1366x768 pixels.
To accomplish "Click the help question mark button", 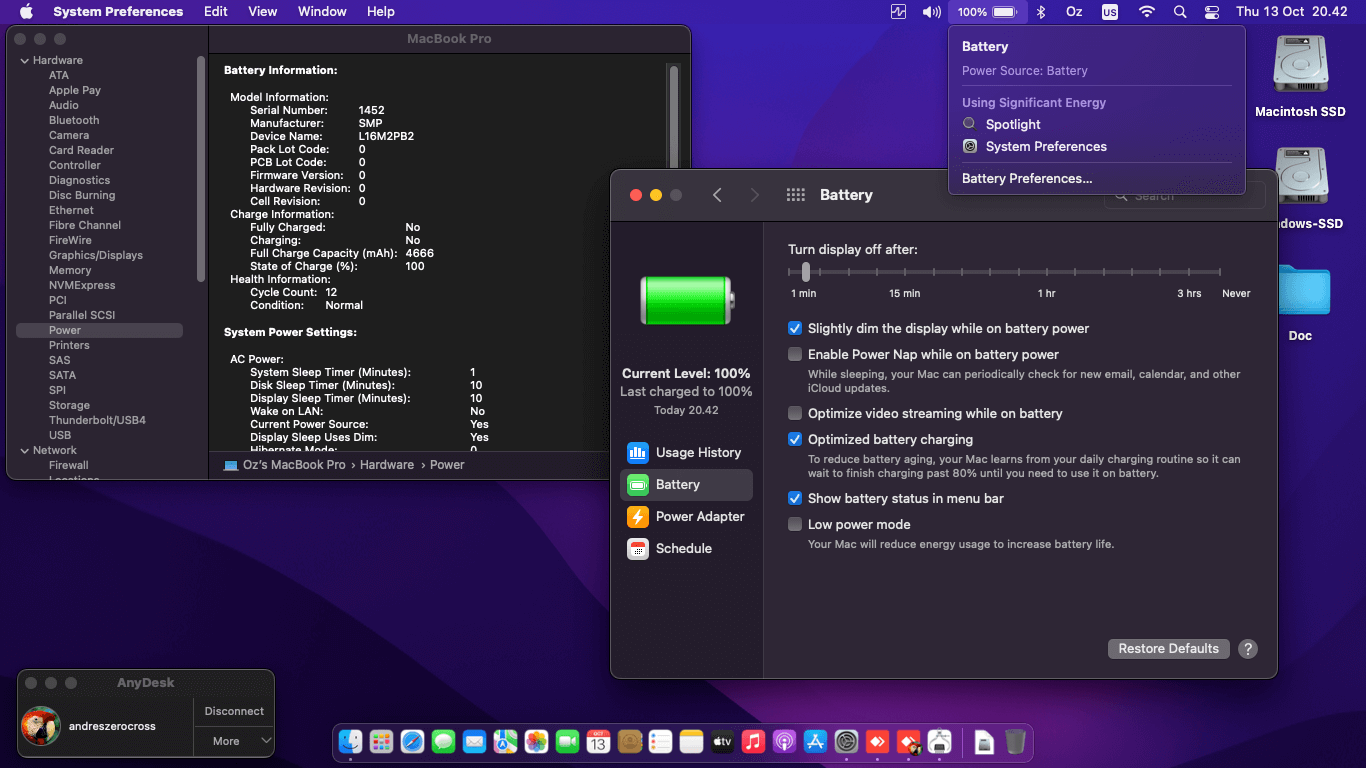I will click(1247, 649).
